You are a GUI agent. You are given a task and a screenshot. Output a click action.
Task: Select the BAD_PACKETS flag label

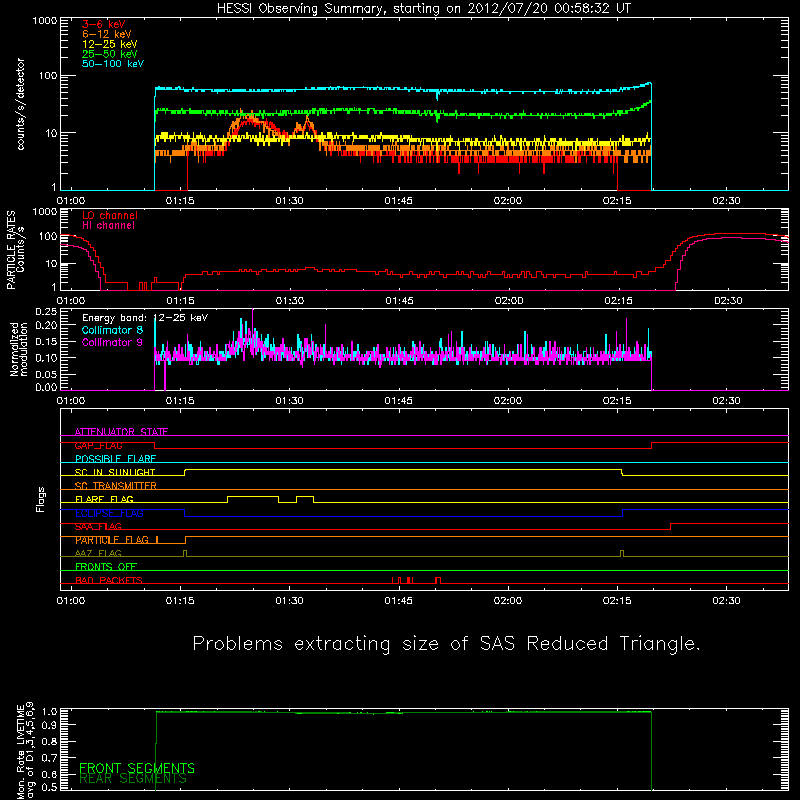point(109,581)
